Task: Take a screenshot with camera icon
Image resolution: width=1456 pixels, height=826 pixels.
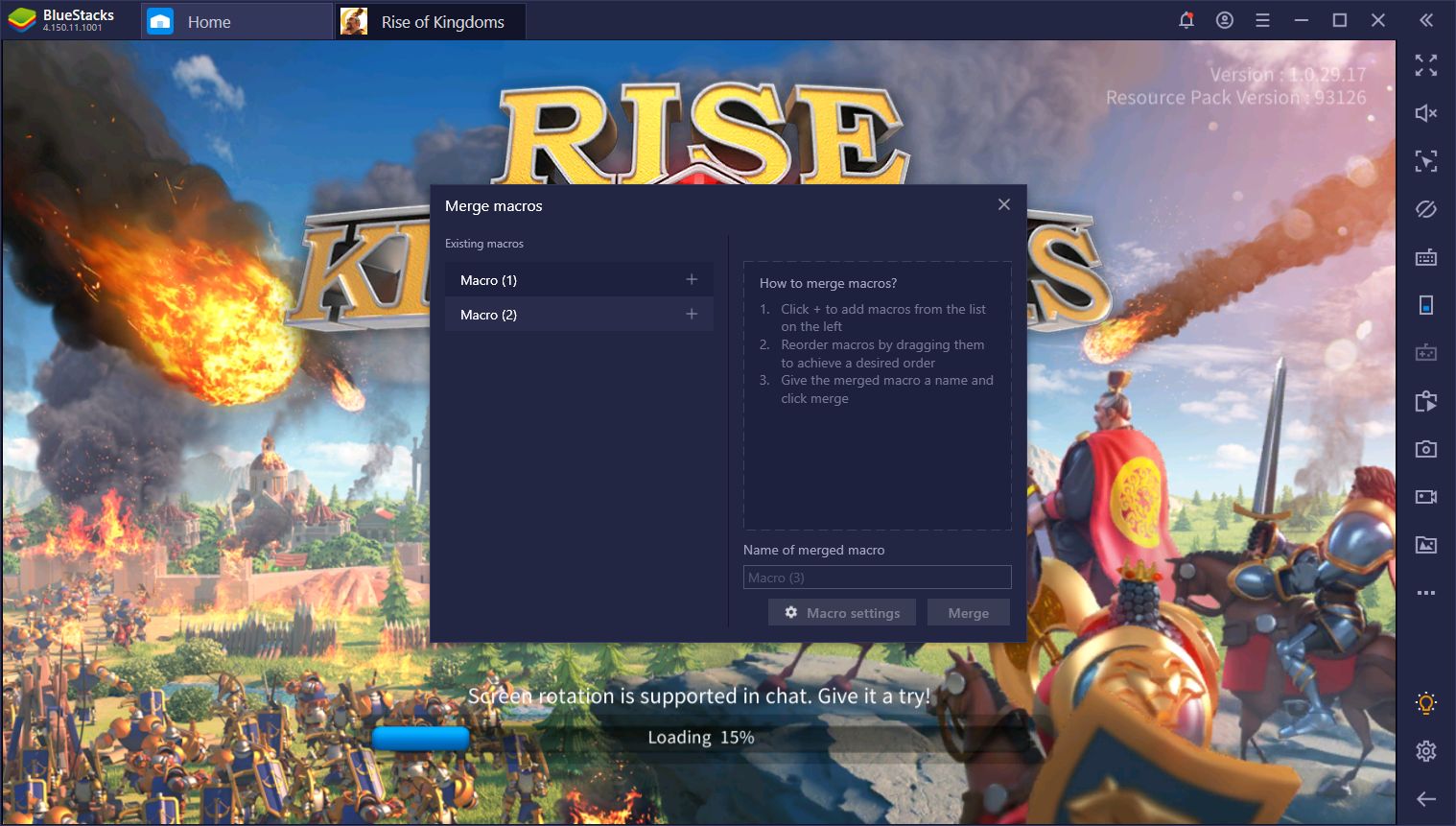Action: tap(1426, 449)
